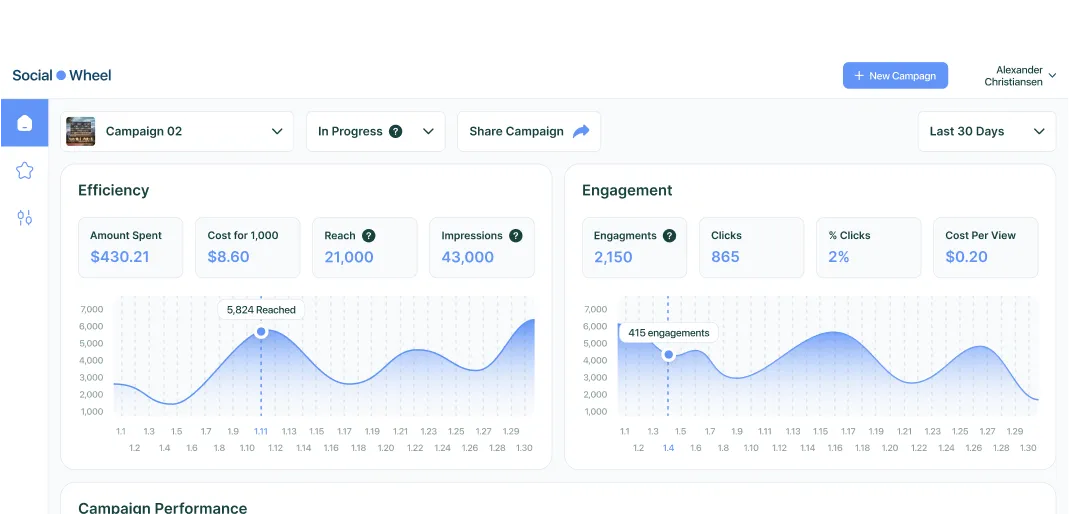
Task: Click the 5,824 Reached chart point
Action: 261,332
